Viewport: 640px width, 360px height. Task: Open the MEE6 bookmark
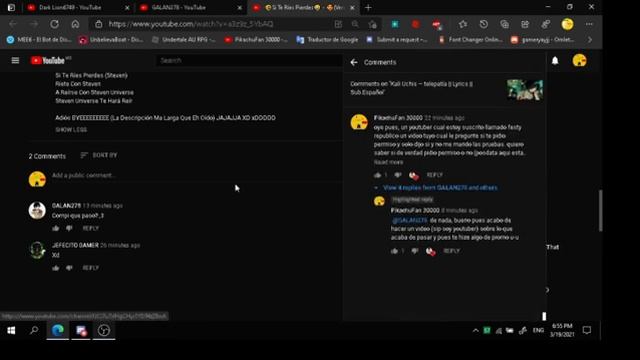(x=39, y=40)
